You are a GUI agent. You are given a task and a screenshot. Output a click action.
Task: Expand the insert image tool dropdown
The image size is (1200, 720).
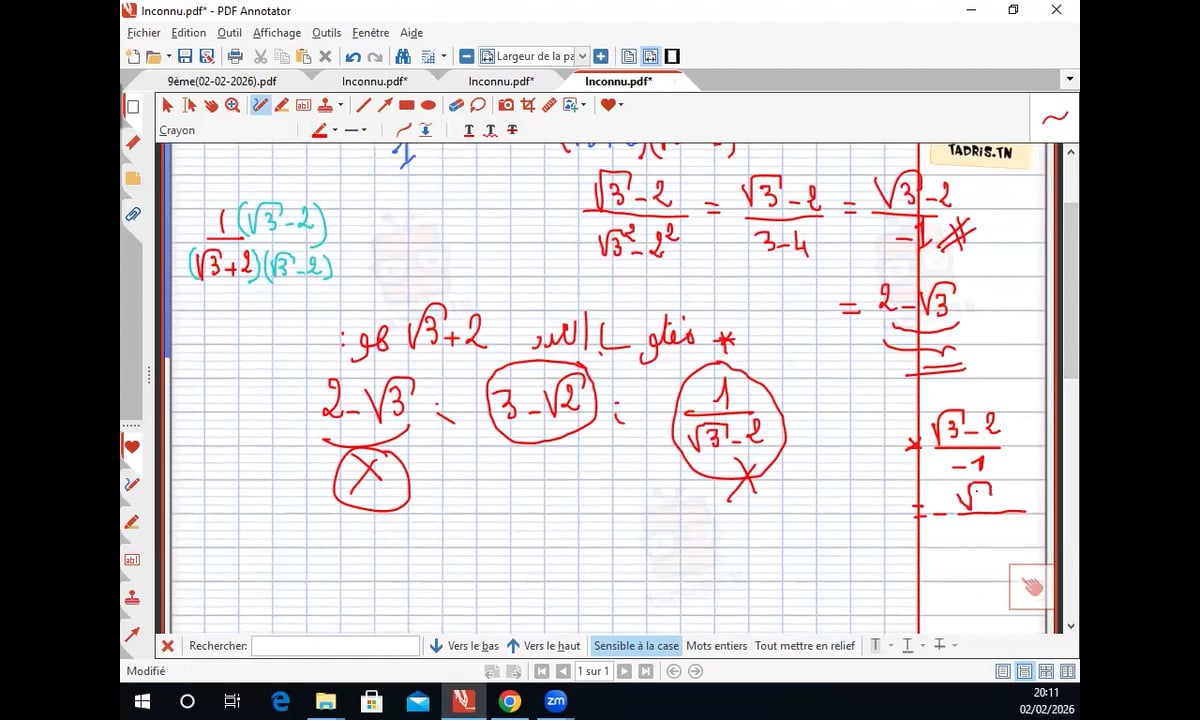pyautogui.click(x=583, y=105)
